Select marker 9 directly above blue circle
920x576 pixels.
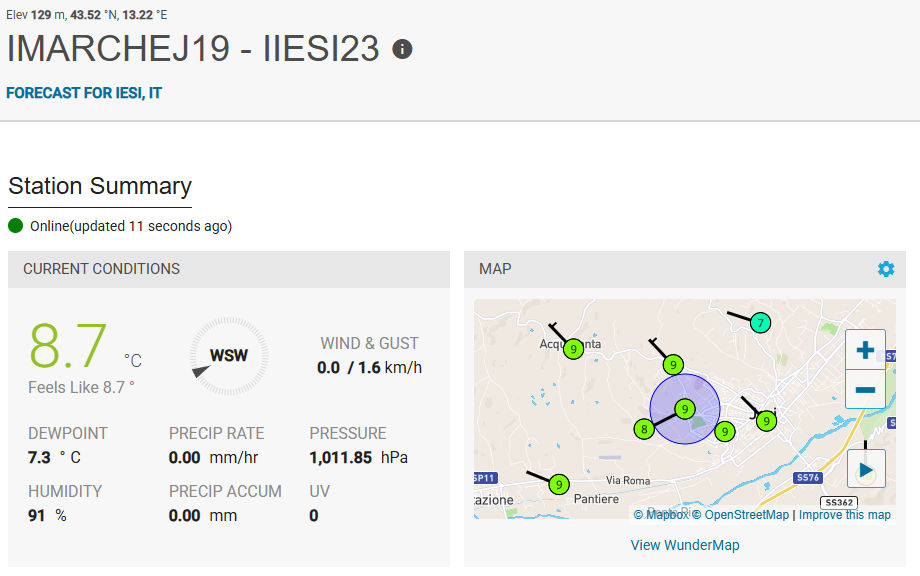(674, 364)
